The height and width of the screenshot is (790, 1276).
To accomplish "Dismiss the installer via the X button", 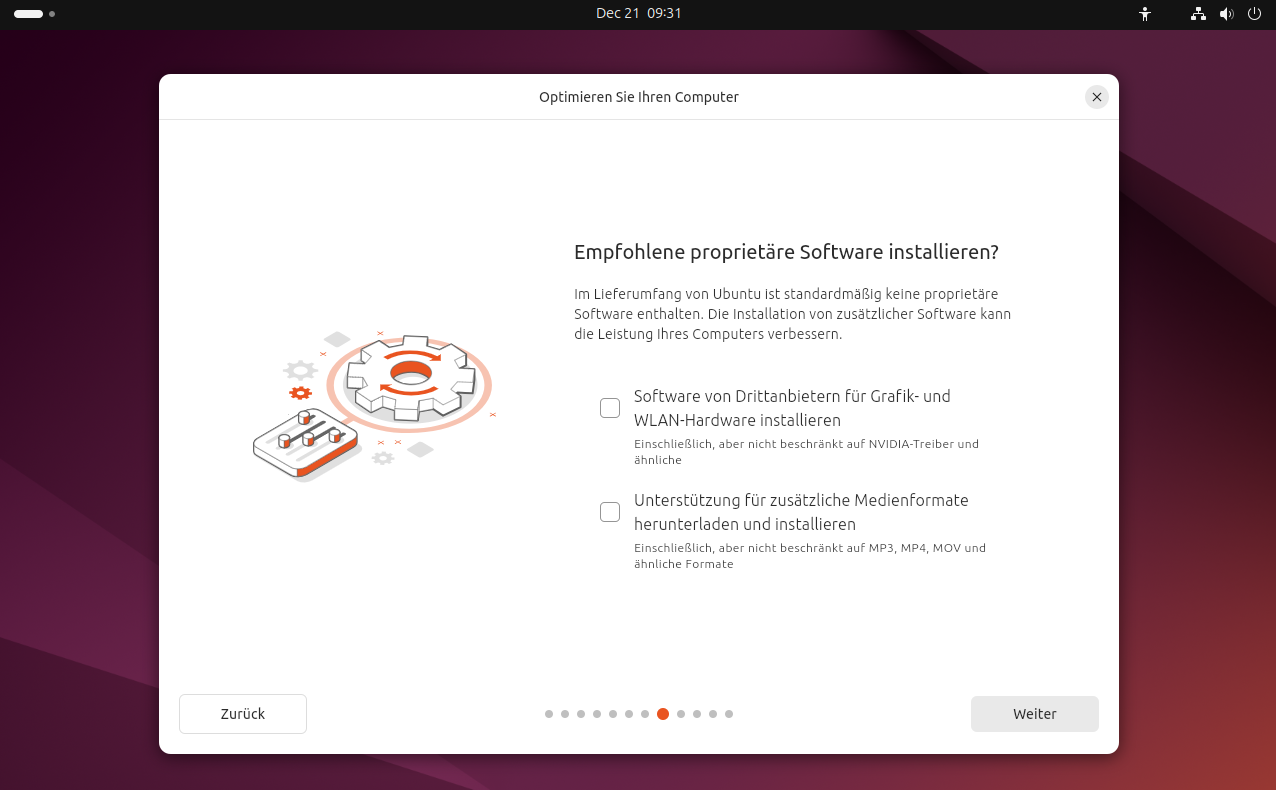I will tap(1096, 96).
